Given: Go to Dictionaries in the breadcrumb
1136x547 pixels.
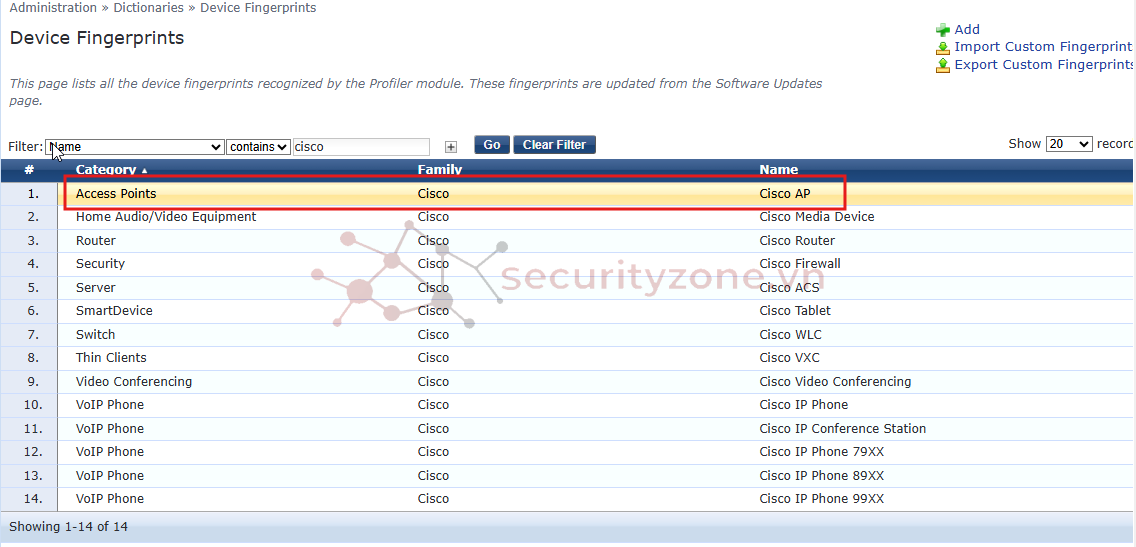Looking at the screenshot, I should coord(148,8).
